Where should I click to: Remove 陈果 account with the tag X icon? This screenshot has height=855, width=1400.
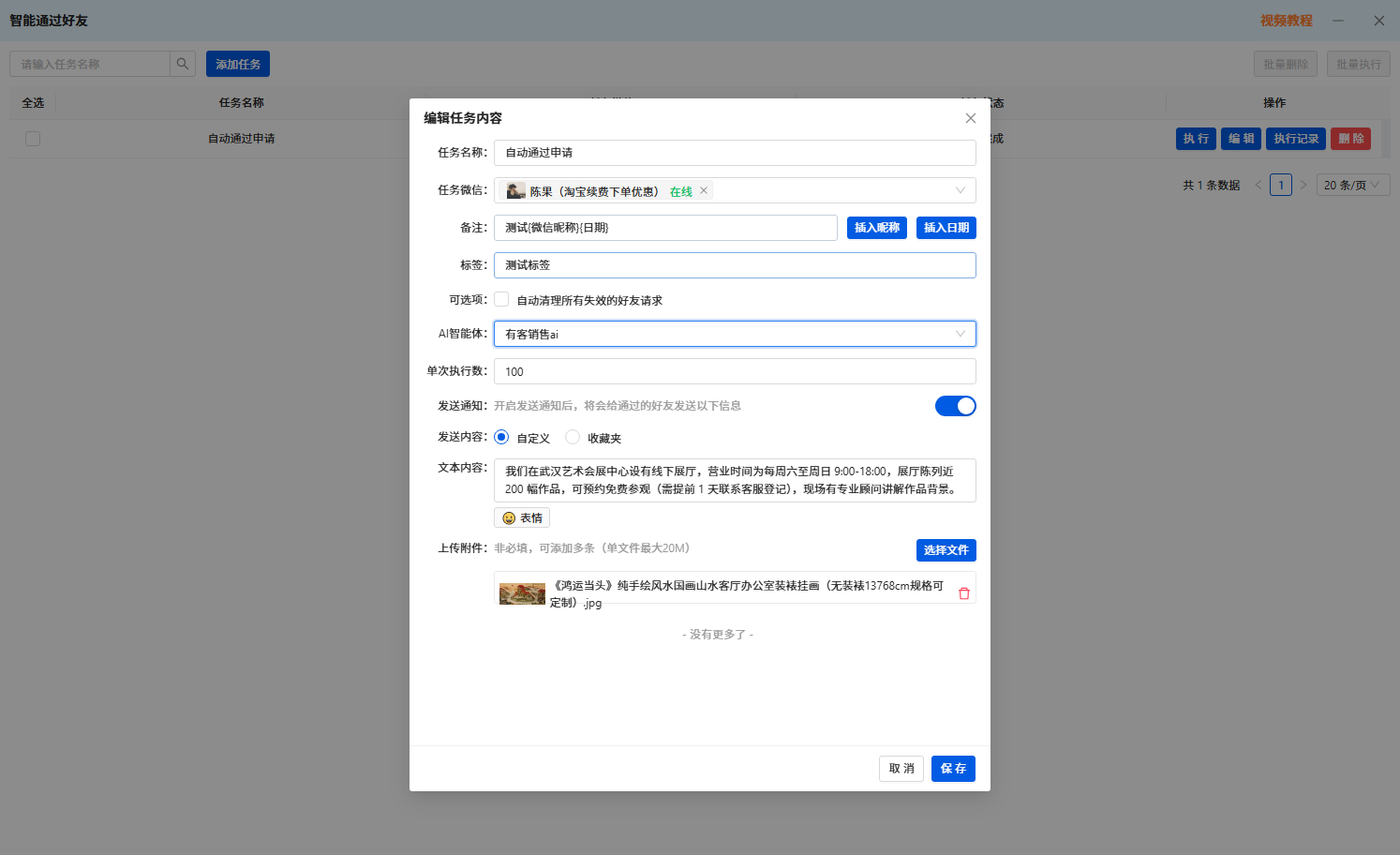point(704,189)
